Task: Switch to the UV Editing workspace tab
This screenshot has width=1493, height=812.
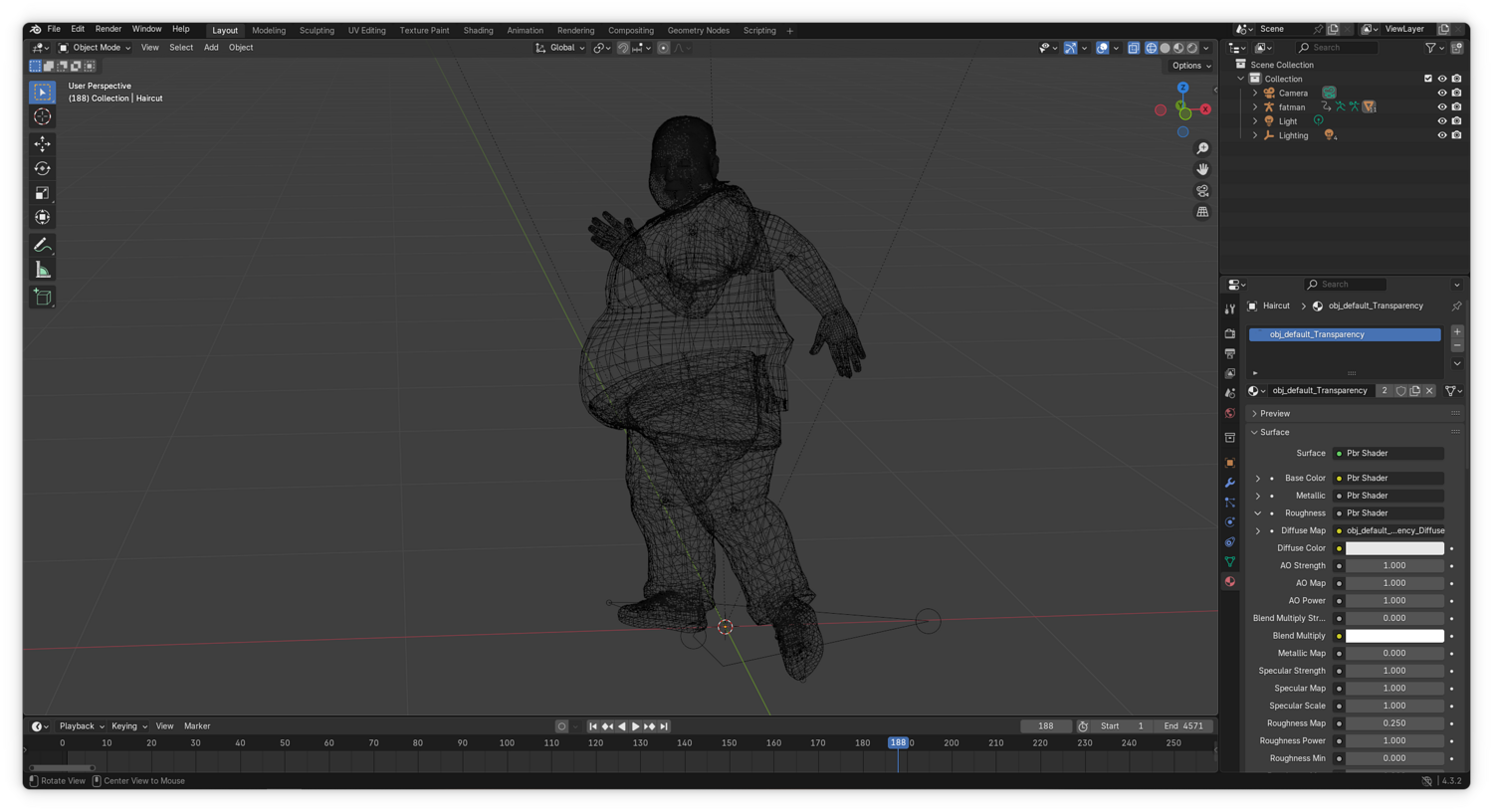Action: pyautogui.click(x=366, y=31)
